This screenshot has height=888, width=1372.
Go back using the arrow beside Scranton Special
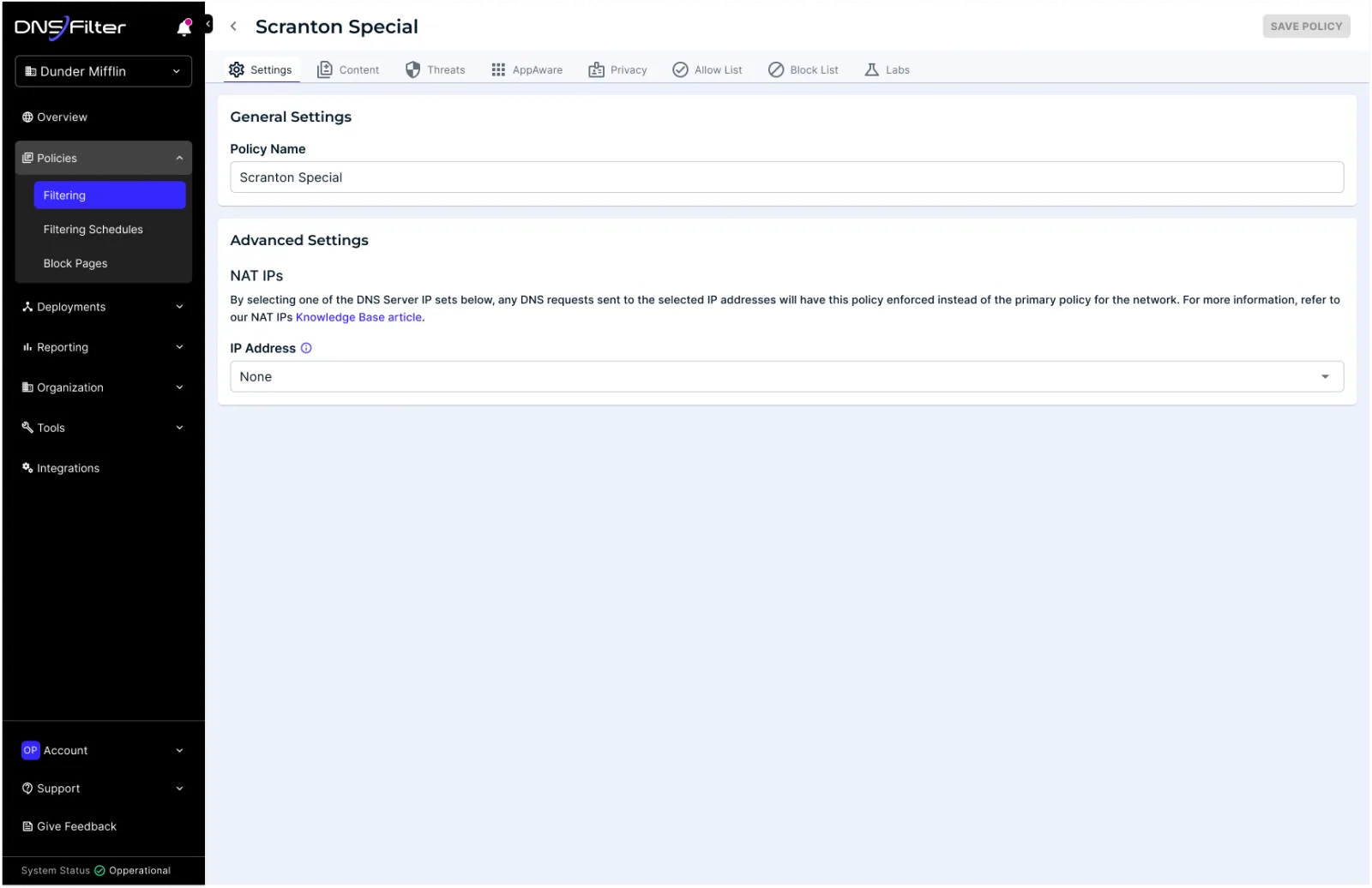tap(233, 27)
